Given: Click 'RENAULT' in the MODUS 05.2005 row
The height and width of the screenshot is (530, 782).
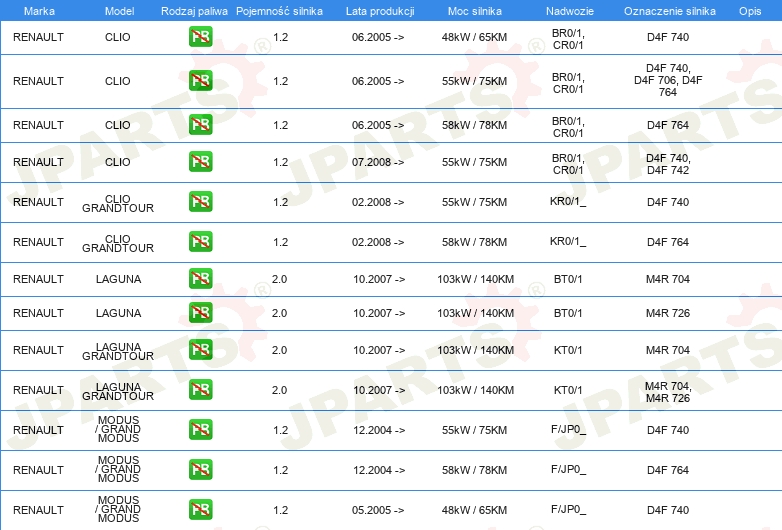Looking at the screenshot, I should (x=38, y=510).
